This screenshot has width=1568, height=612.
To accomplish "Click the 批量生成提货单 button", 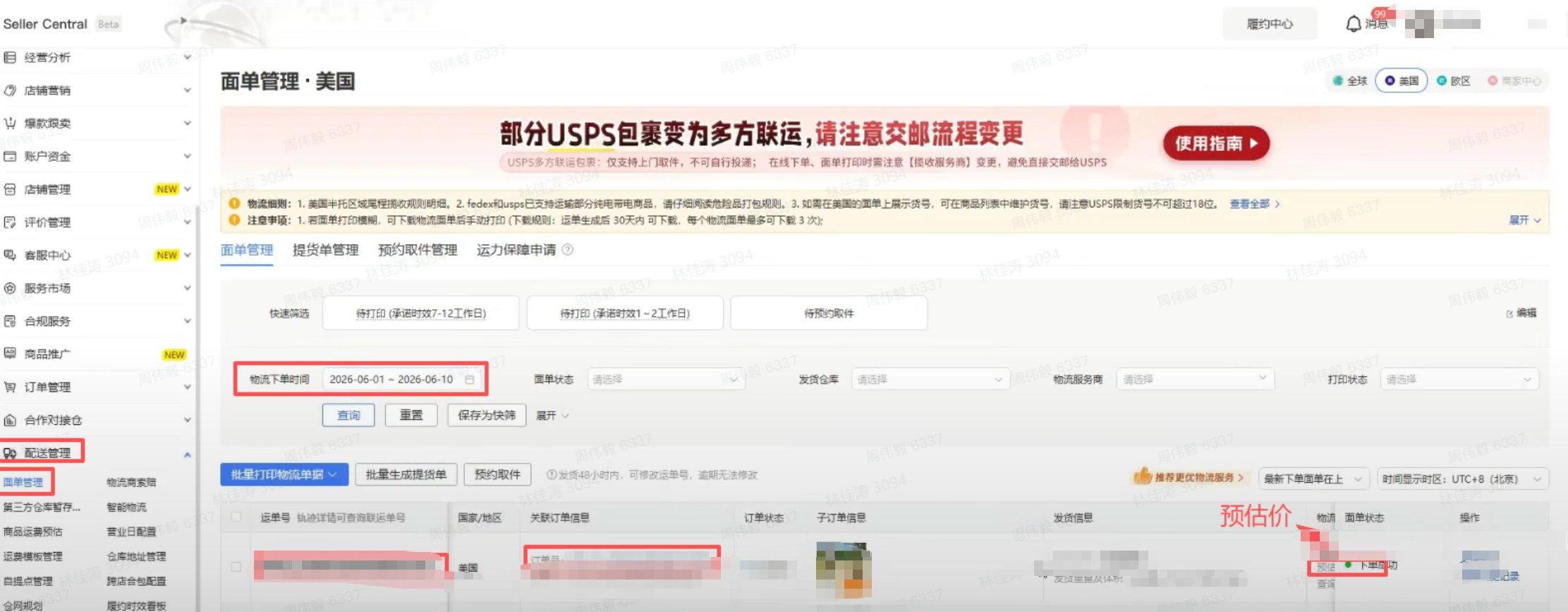I will pos(406,475).
